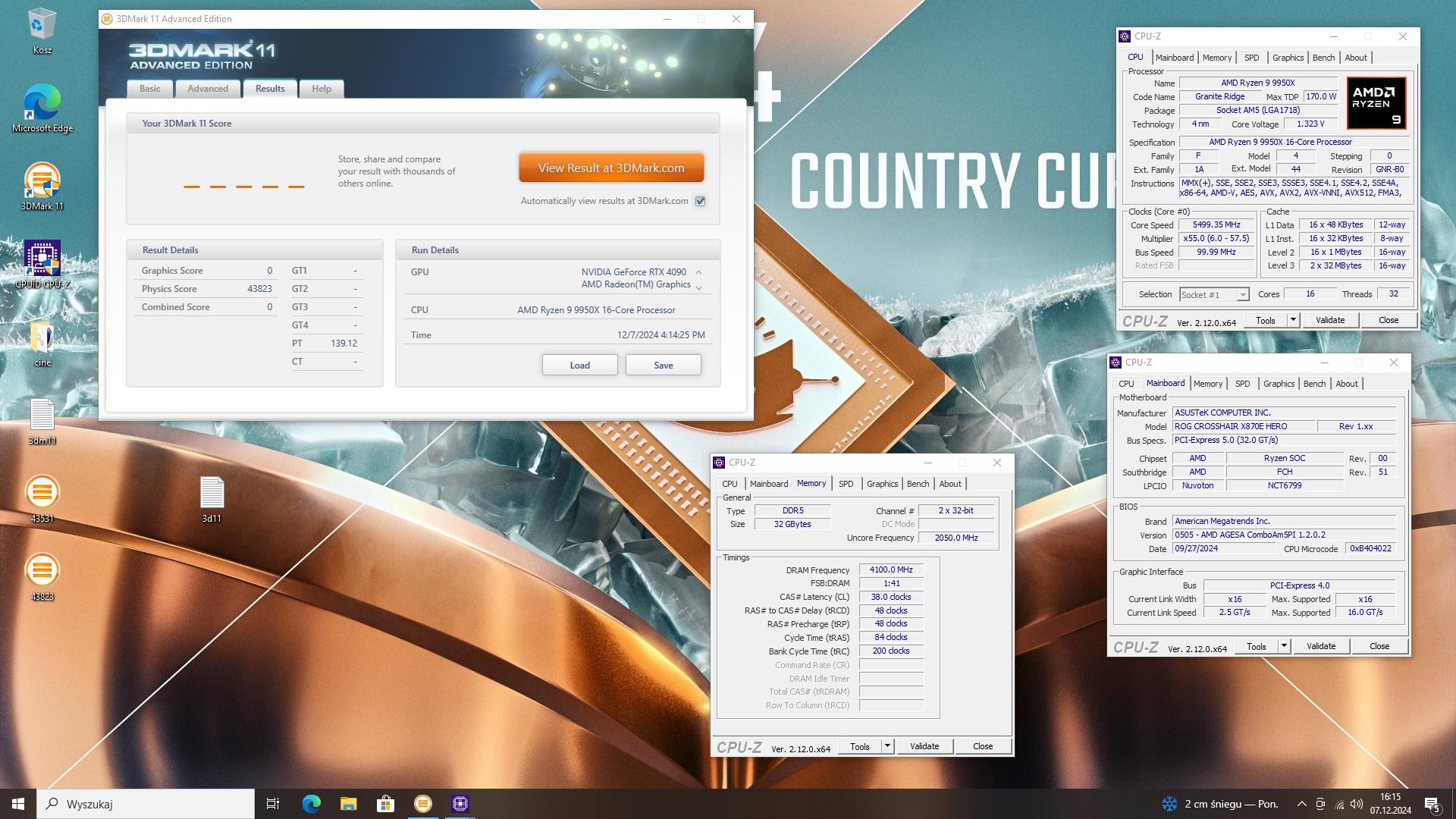The image size is (1456, 819).
Task: Switch to 3DMark 11 taskbar button
Action: pos(423,804)
